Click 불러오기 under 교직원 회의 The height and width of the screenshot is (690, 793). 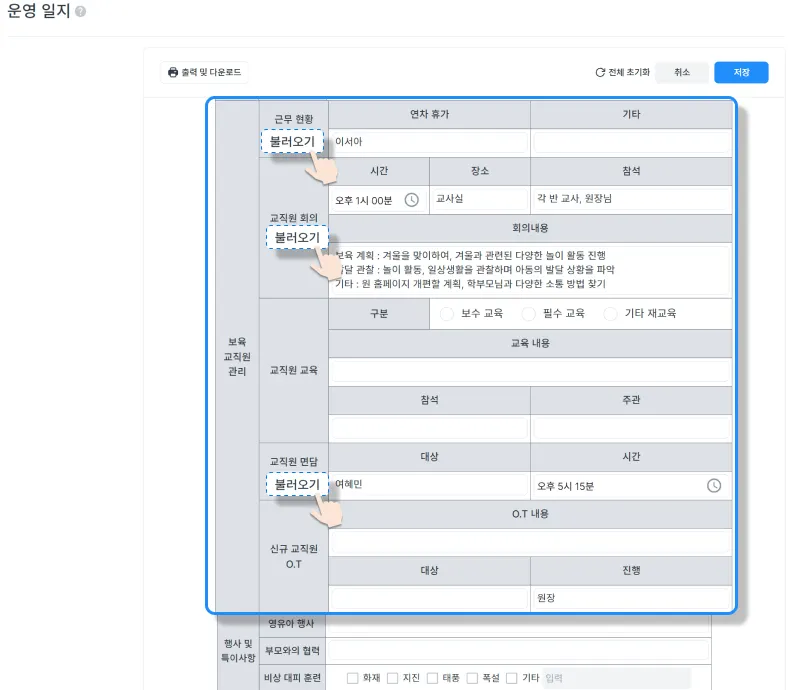(297, 237)
